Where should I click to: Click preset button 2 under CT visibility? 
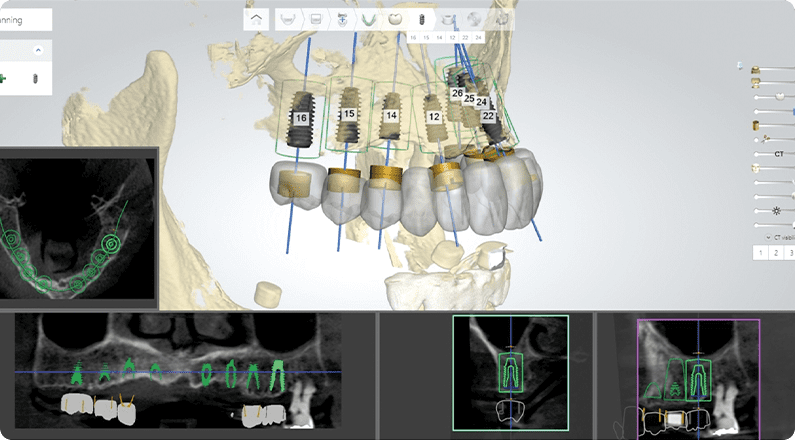(x=775, y=254)
